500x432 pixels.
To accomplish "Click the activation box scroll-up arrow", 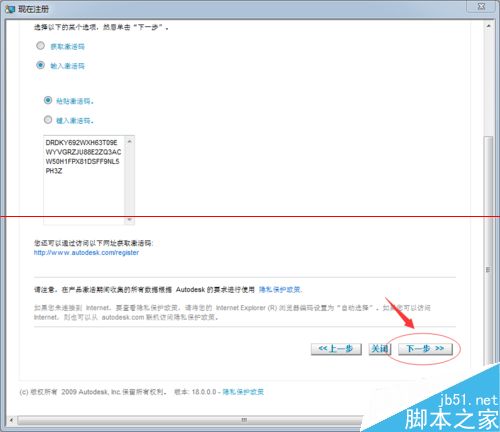I will point(129,141).
